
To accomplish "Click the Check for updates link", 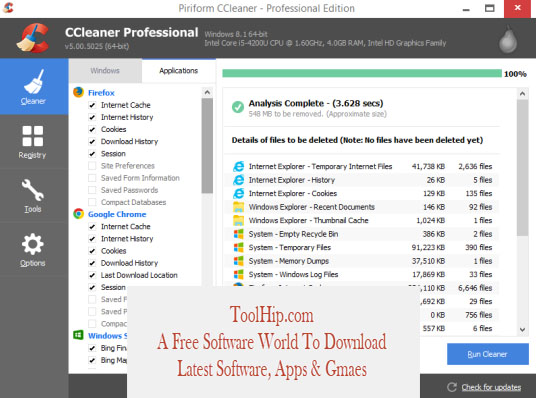I will [x=491, y=387].
